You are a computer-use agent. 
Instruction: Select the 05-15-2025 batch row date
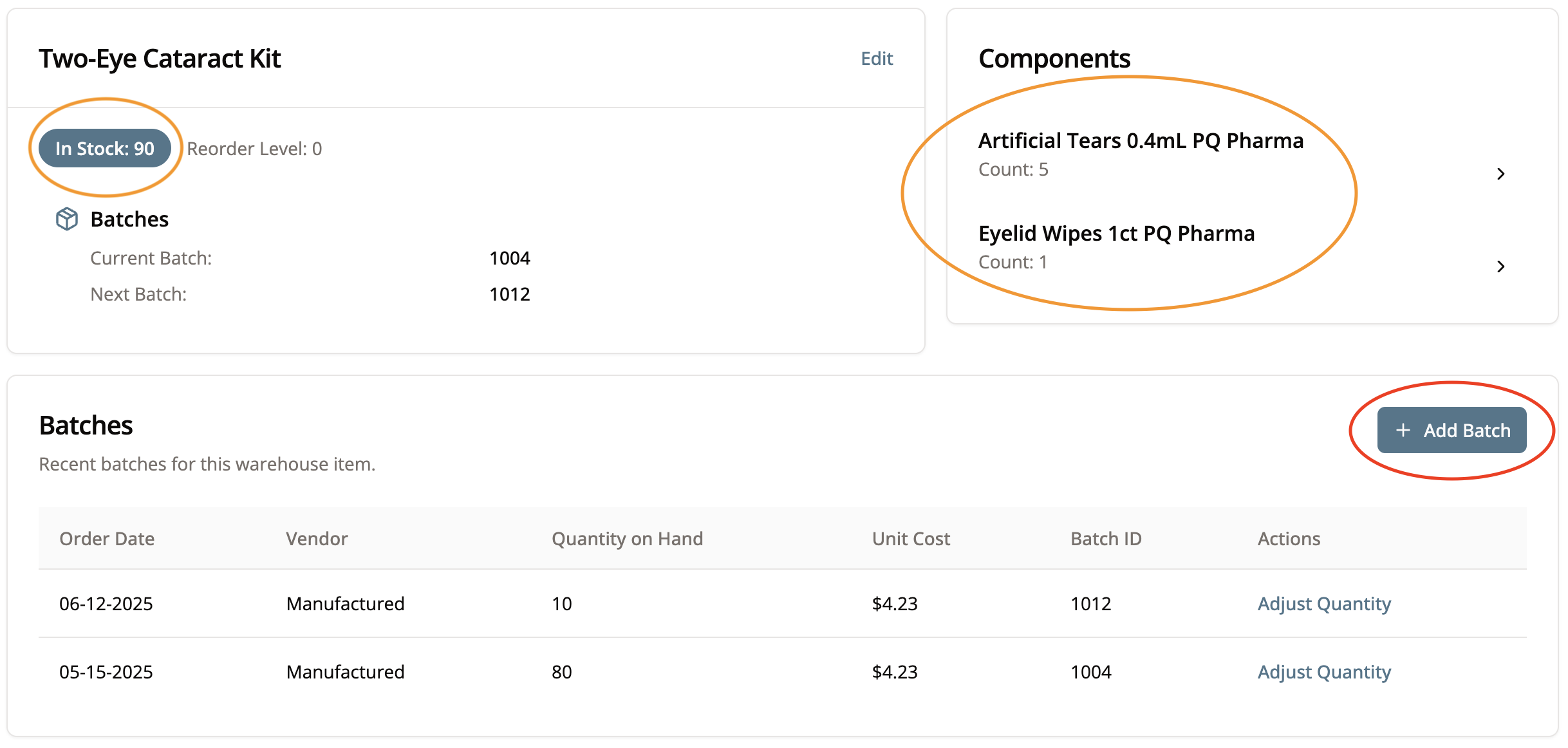pyautogui.click(x=106, y=672)
